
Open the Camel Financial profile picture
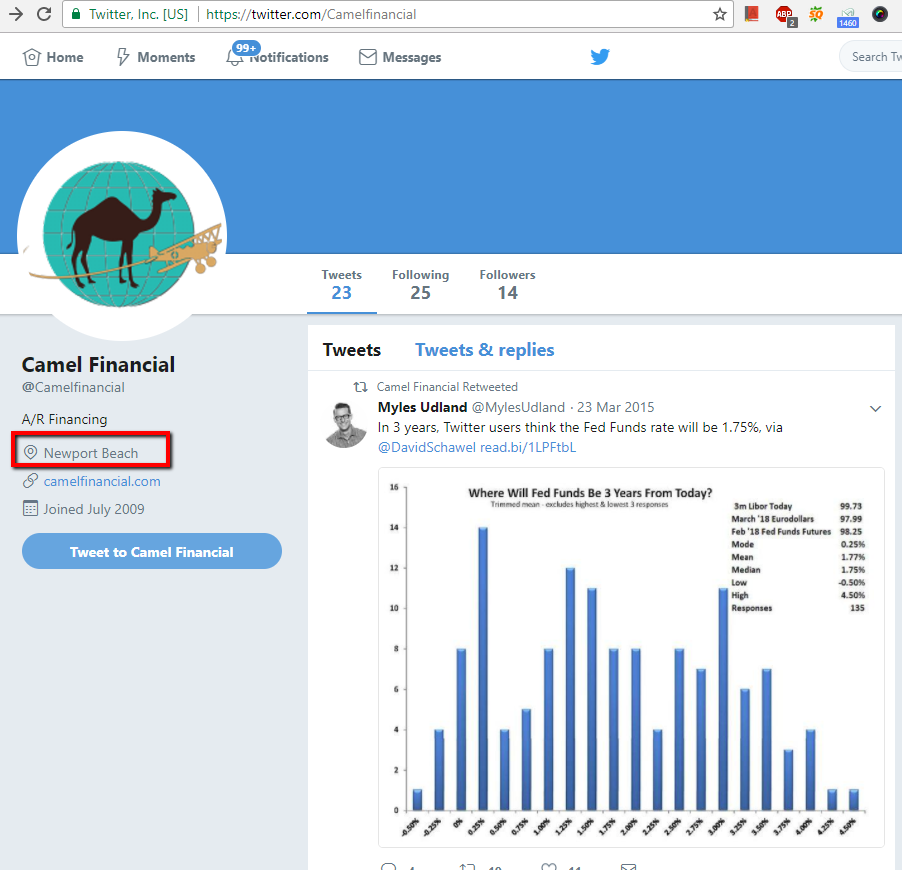tap(122, 235)
